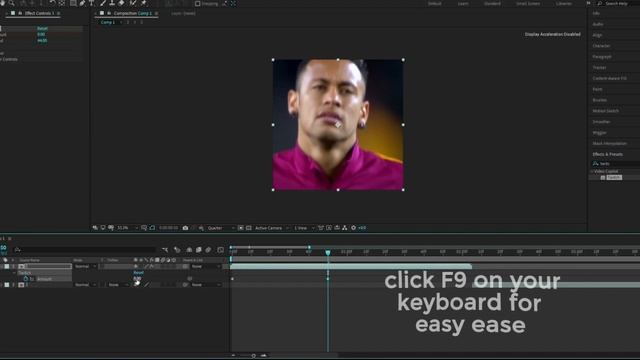Open the Quarter resolution dropdown
Image resolution: width=640 pixels, height=360 pixels.
pos(221,228)
